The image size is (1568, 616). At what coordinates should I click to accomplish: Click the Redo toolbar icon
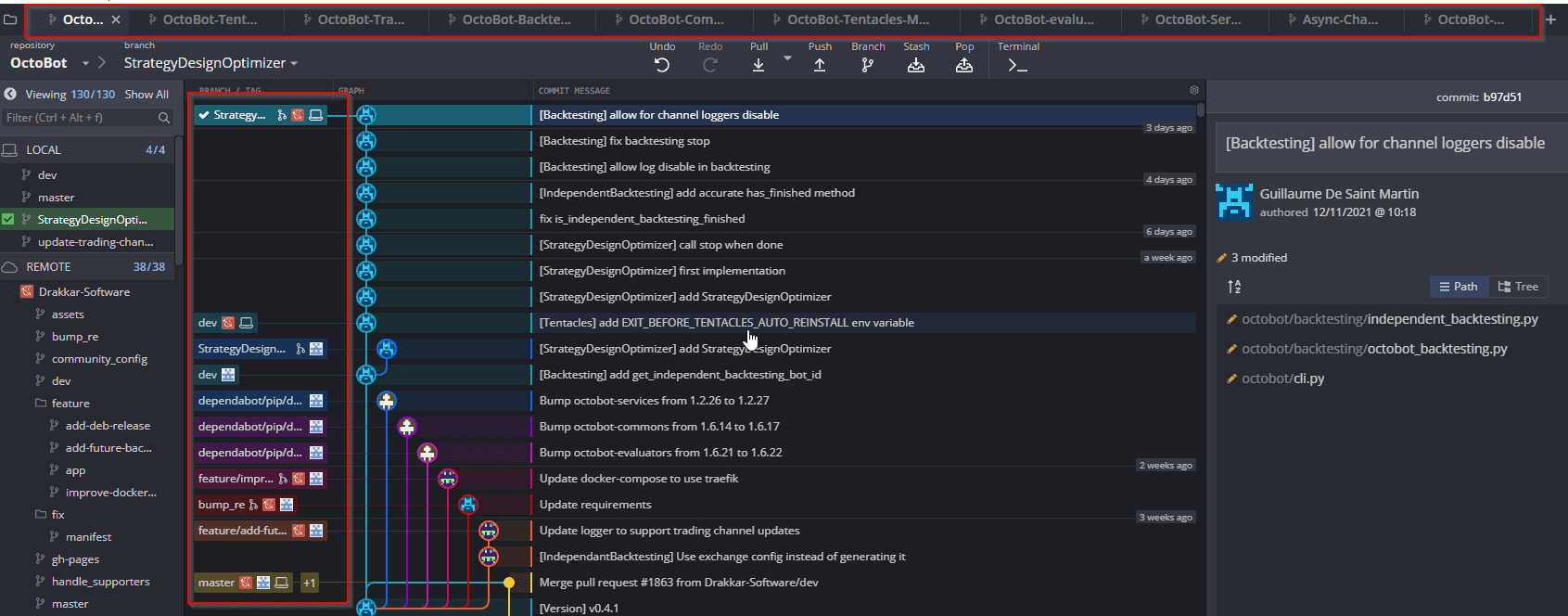pyautogui.click(x=710, y=65)
